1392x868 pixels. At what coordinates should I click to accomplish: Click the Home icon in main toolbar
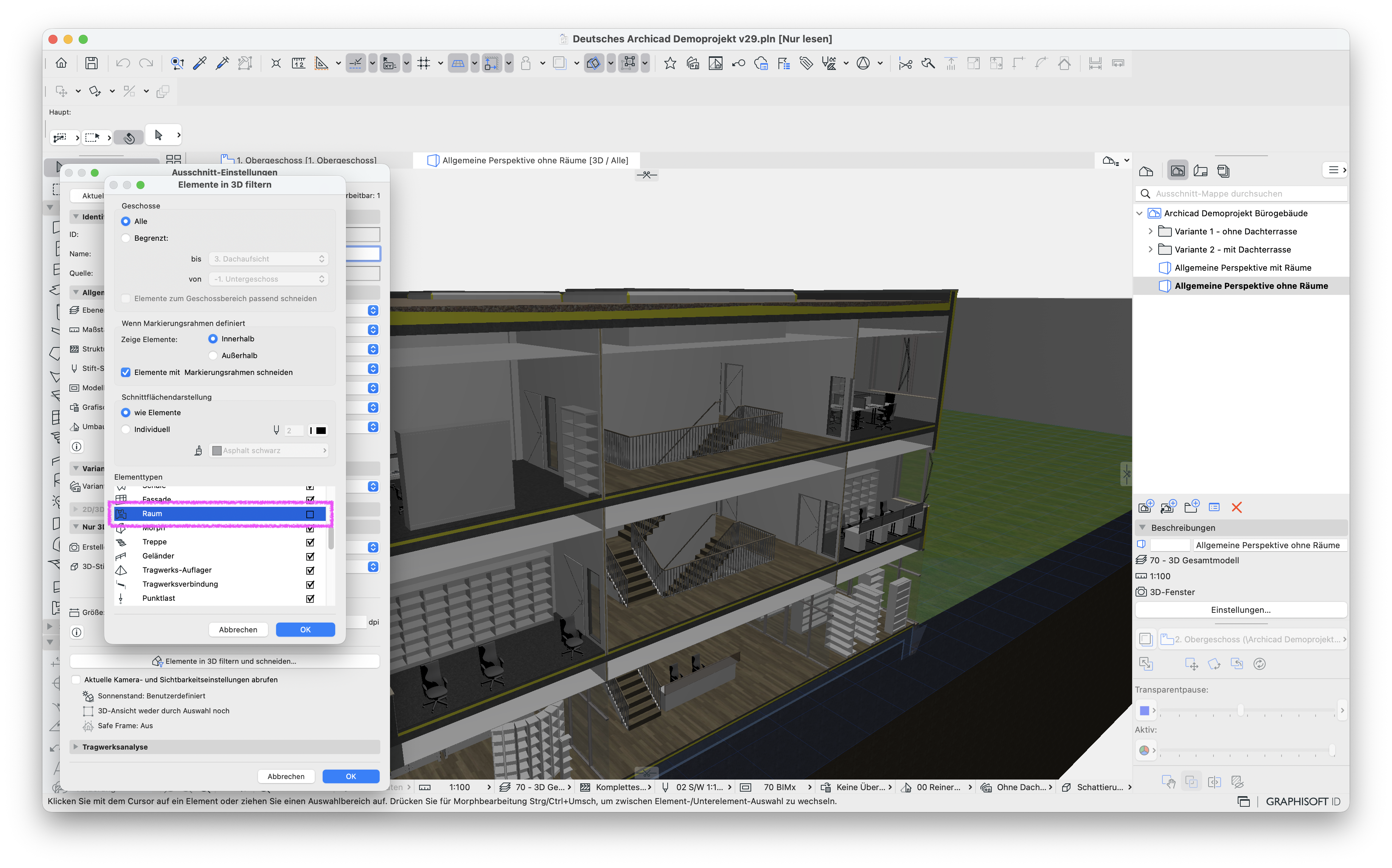pyautogui.click(x=61, y=63)
